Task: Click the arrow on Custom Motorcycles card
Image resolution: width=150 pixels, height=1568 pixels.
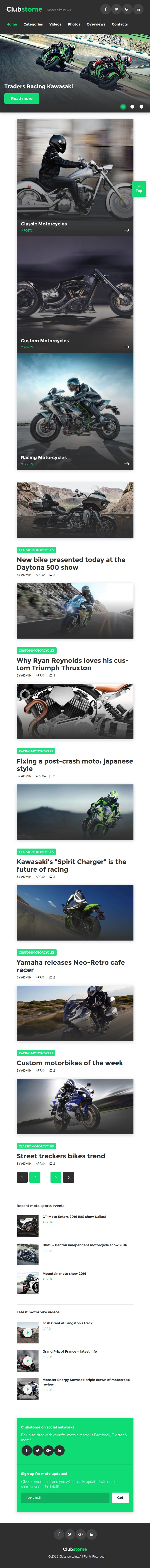Action: (127, 347)
